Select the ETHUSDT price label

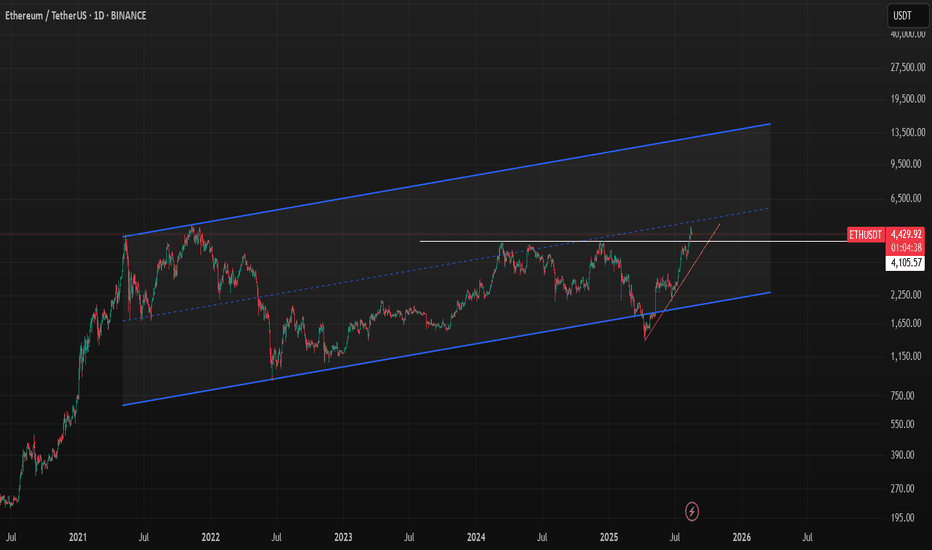click(x=865, y=235)
